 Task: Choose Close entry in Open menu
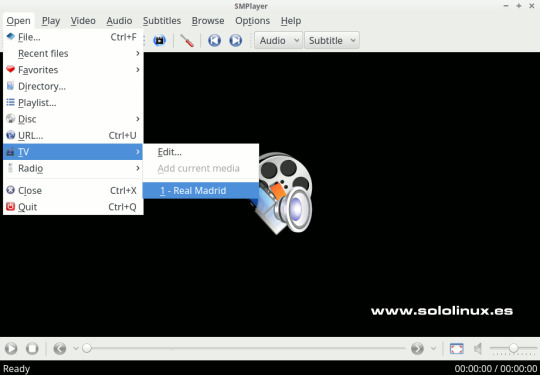pyautogui.click(x=73, y=190)
